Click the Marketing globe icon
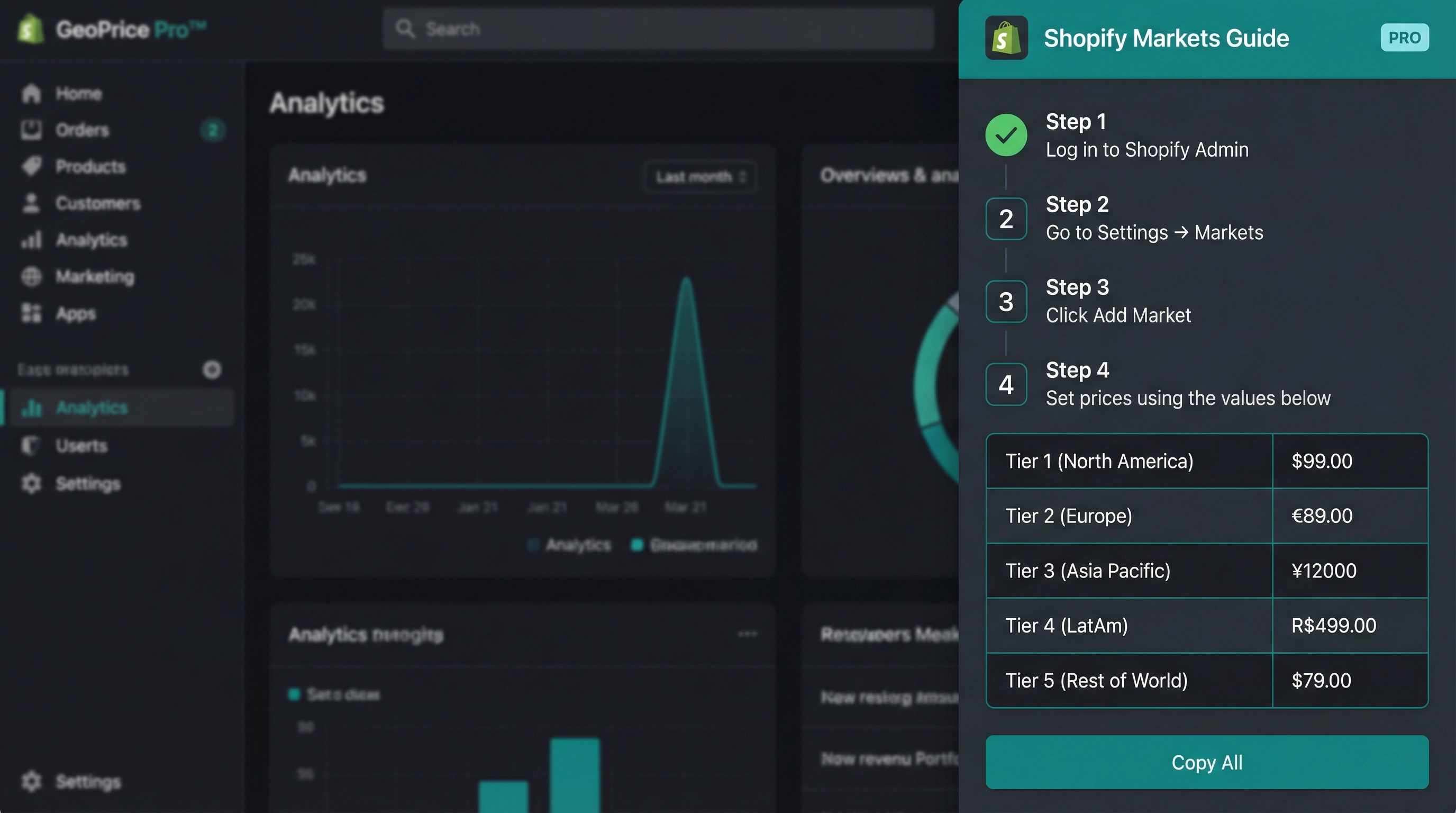 (x=31, y=276)
